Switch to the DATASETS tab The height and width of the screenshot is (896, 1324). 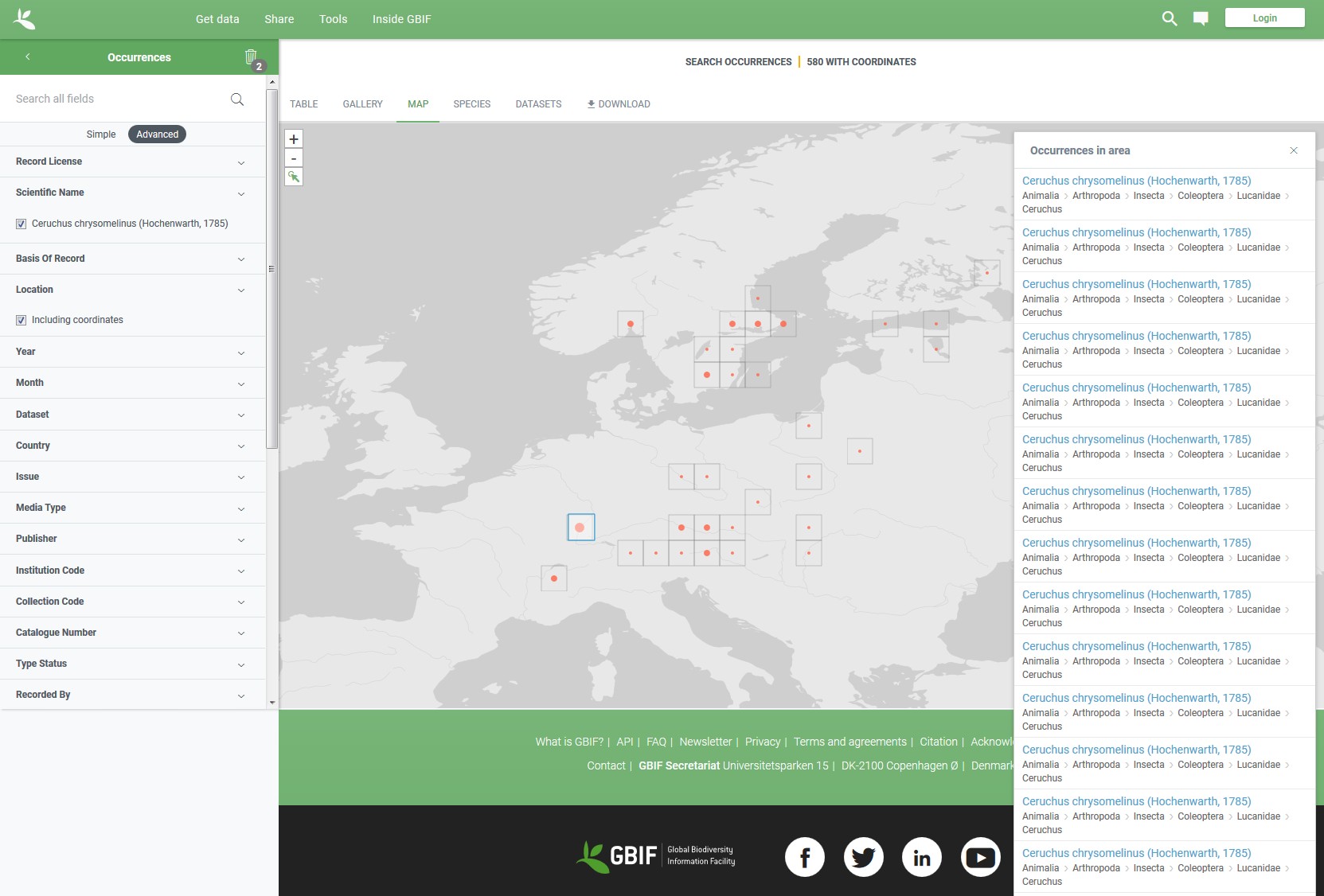(x=538, y=104)
